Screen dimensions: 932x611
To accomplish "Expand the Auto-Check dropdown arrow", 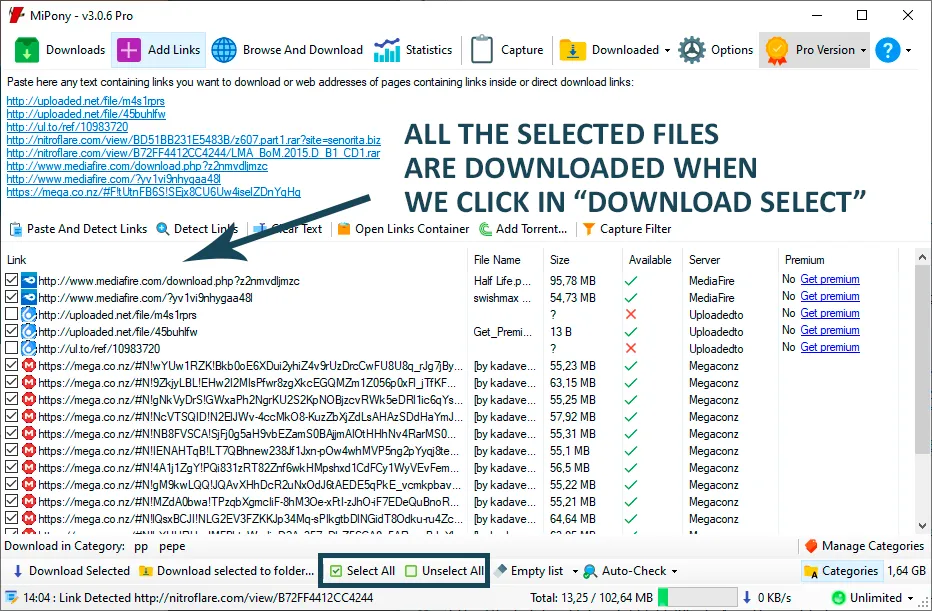I will pyautogui.click(x=674, y=571).
